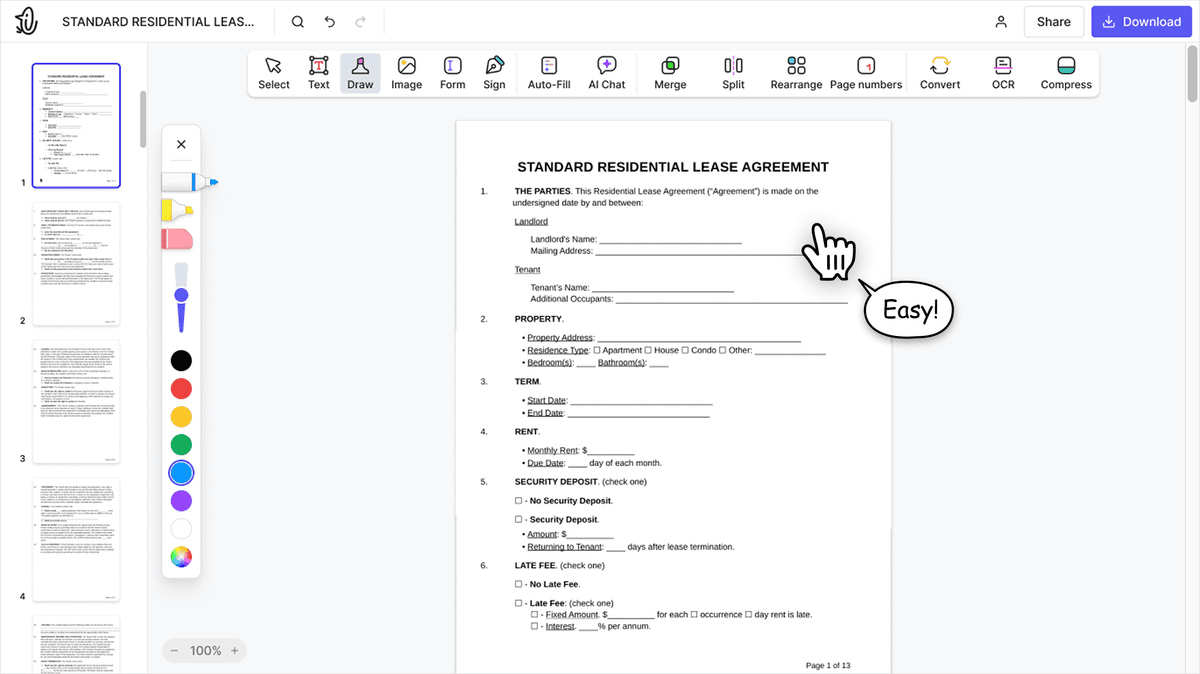Viewport: 1200px width, 674px height.
Task: Check the Apartment residence type box
Action: pos(597,350)
